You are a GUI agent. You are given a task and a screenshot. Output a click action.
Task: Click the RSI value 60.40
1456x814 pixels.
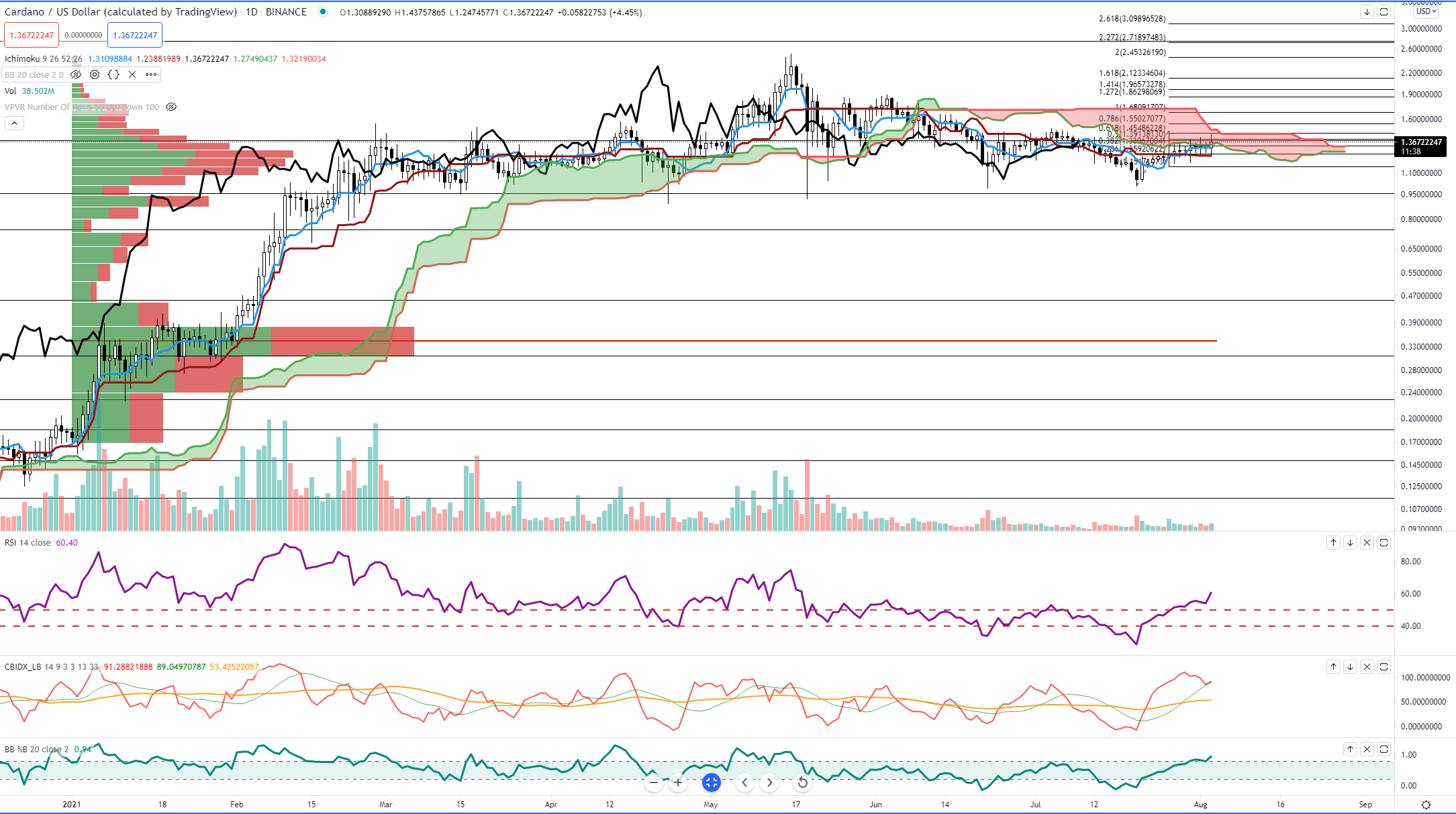pos(66,542)
